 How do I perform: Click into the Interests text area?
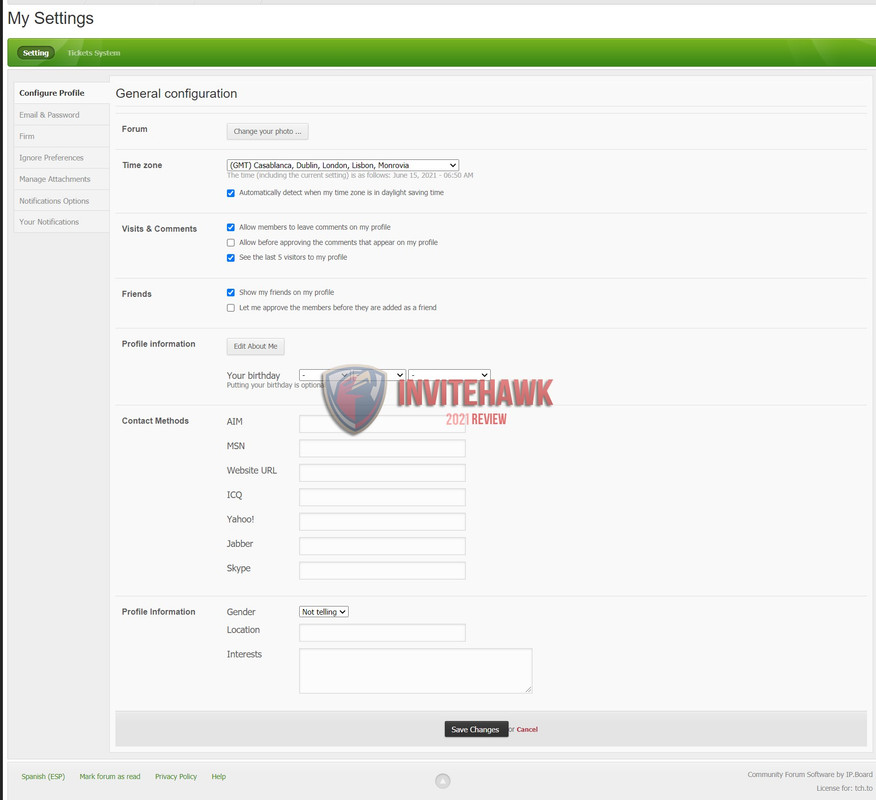[416, 671]
